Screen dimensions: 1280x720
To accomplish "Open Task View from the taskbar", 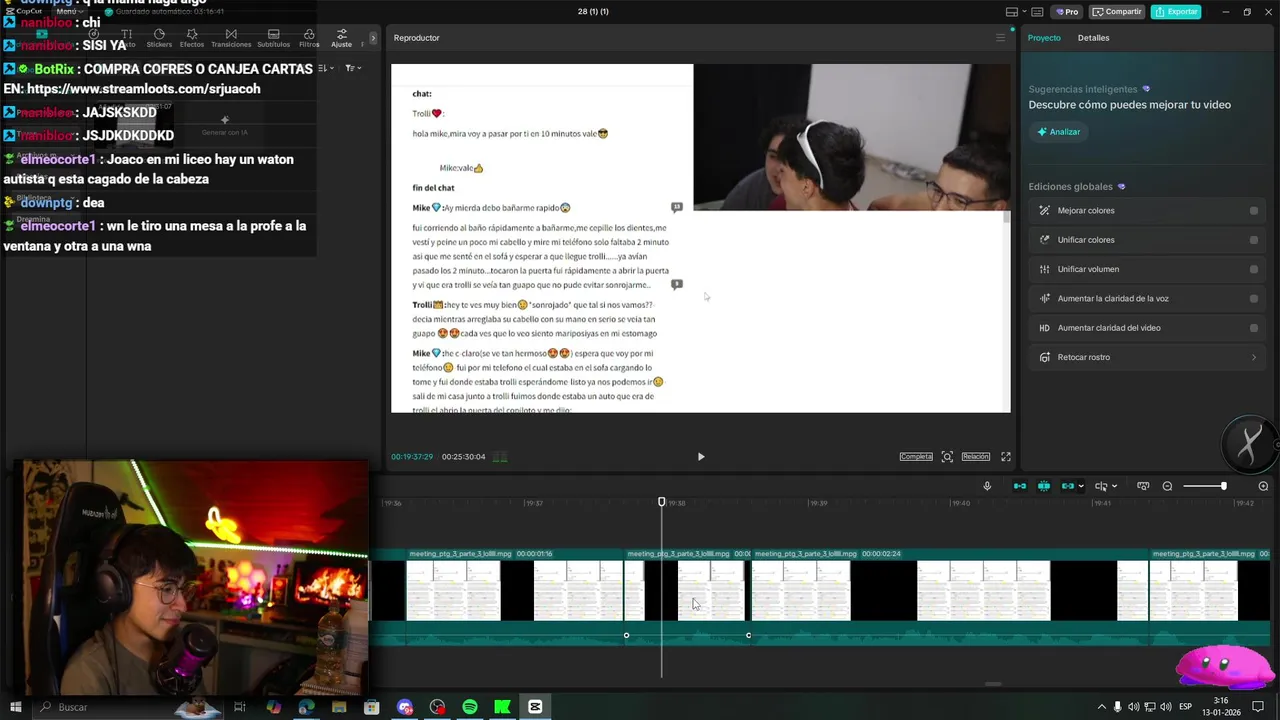I will (240, 707).
